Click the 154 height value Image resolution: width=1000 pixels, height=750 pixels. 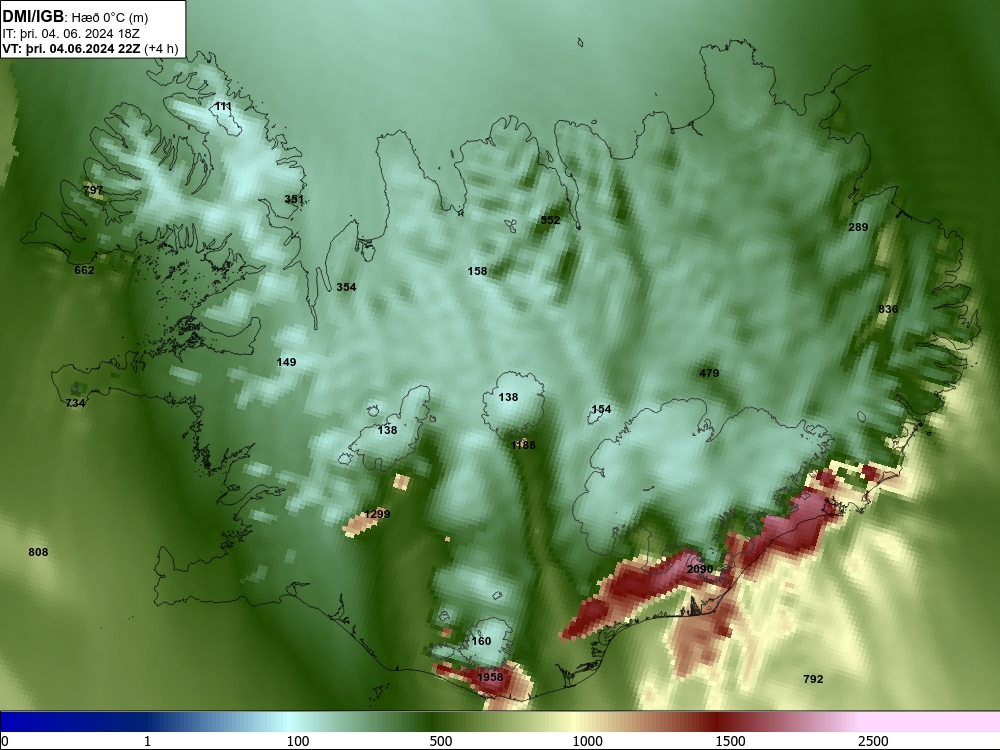(601, 409)
